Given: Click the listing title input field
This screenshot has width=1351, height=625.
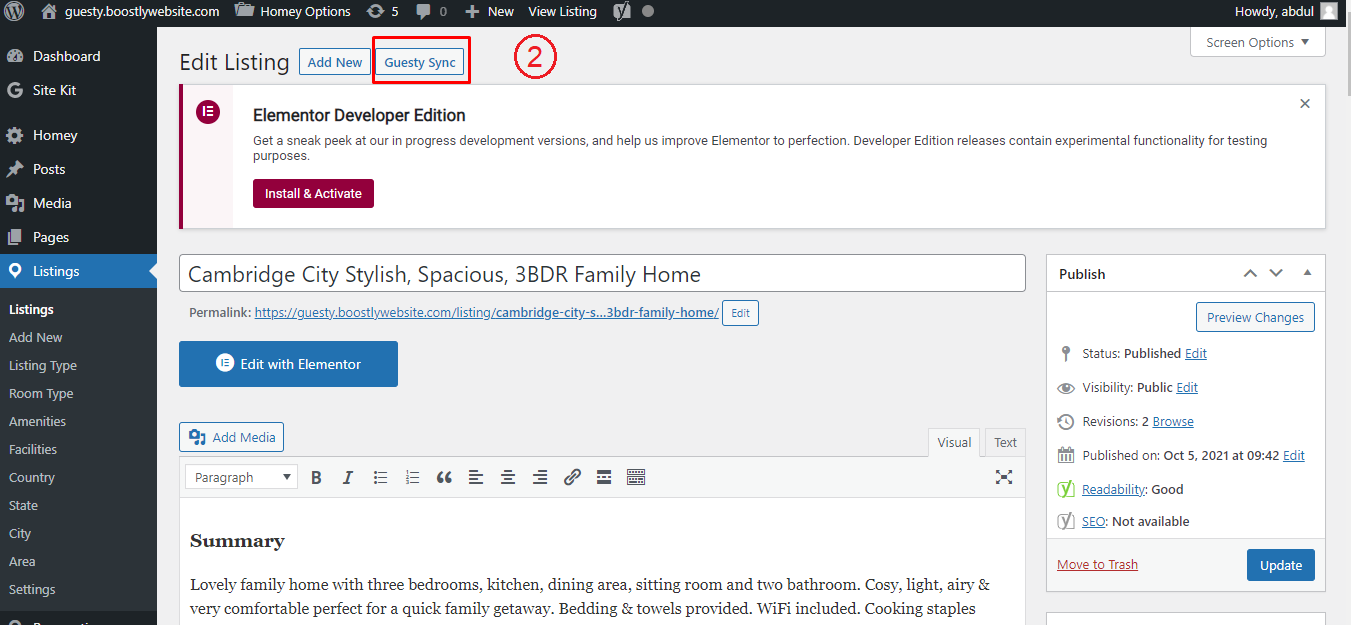Looking at the screenshot, I should 602,274.
